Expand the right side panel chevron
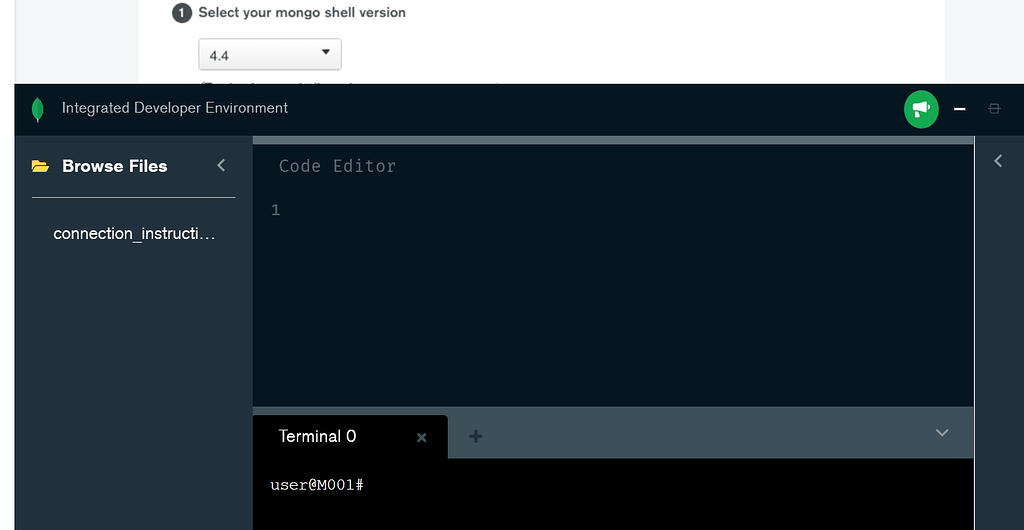Screen dimensions: 1024x530 pos(998,161)
